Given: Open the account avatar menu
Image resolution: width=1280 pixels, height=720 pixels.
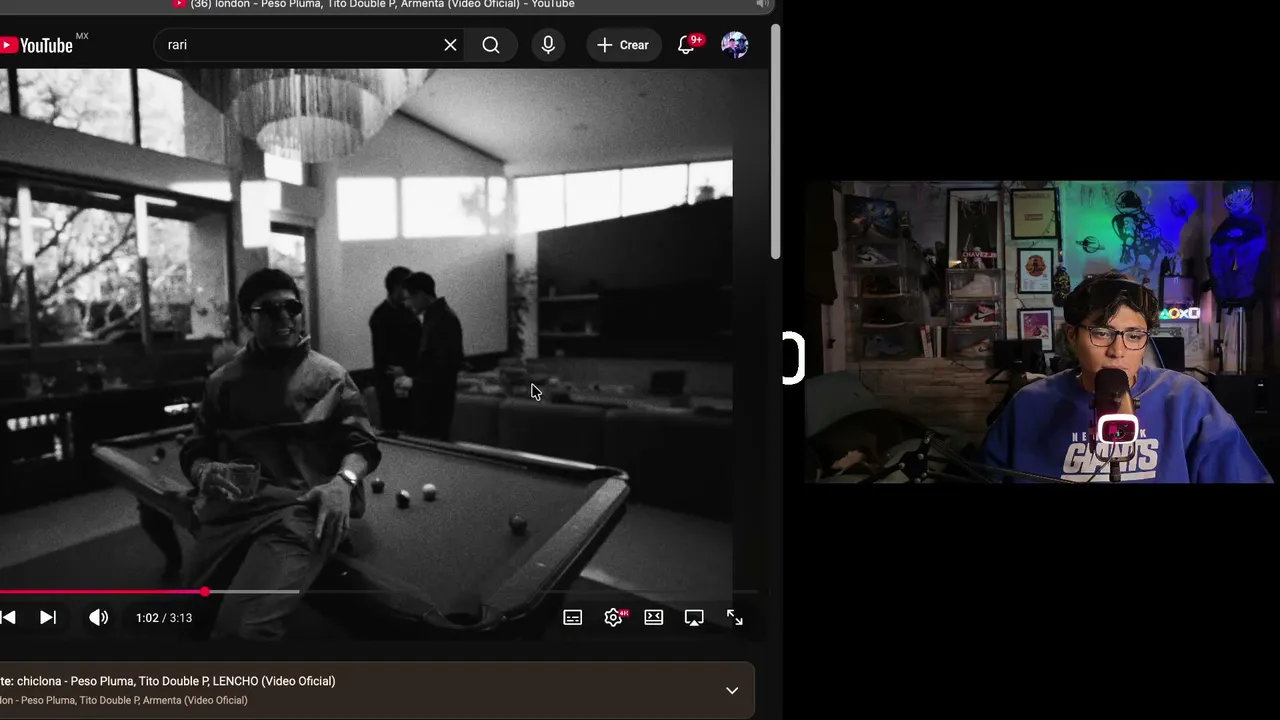Looking at the screenshot, I should click(x=735, y=45).
